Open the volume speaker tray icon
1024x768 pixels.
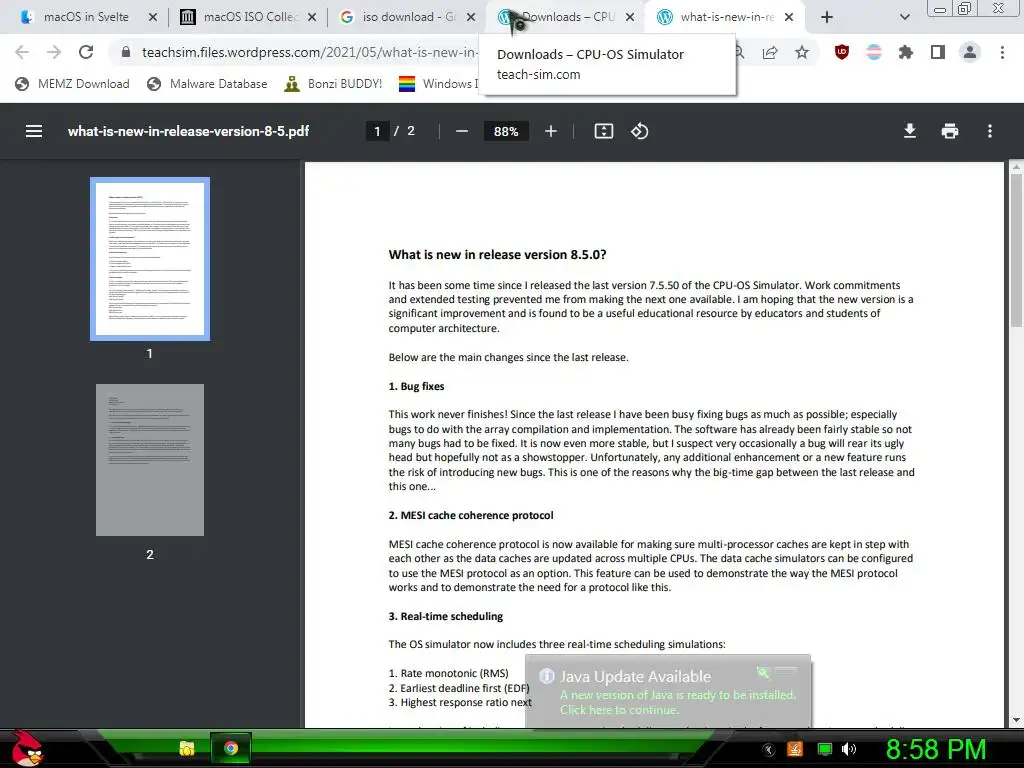pos(849,749)
